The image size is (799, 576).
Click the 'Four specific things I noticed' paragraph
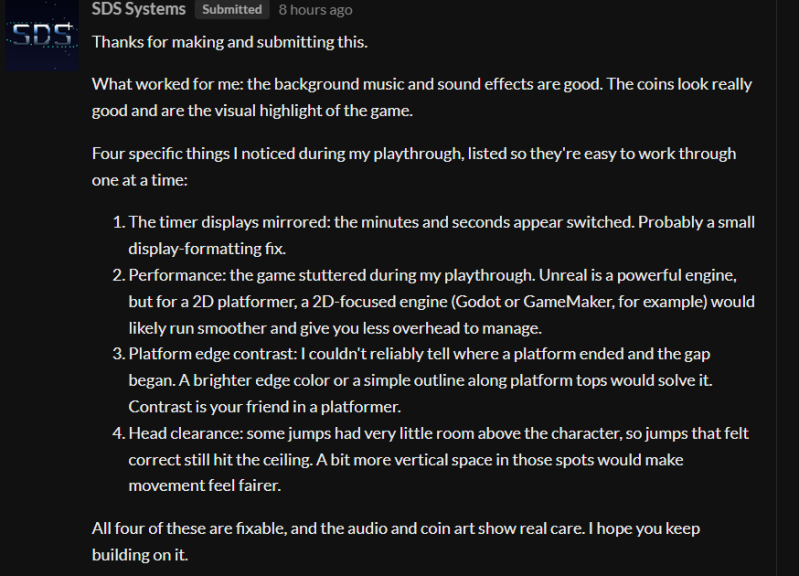click(414, 166)
